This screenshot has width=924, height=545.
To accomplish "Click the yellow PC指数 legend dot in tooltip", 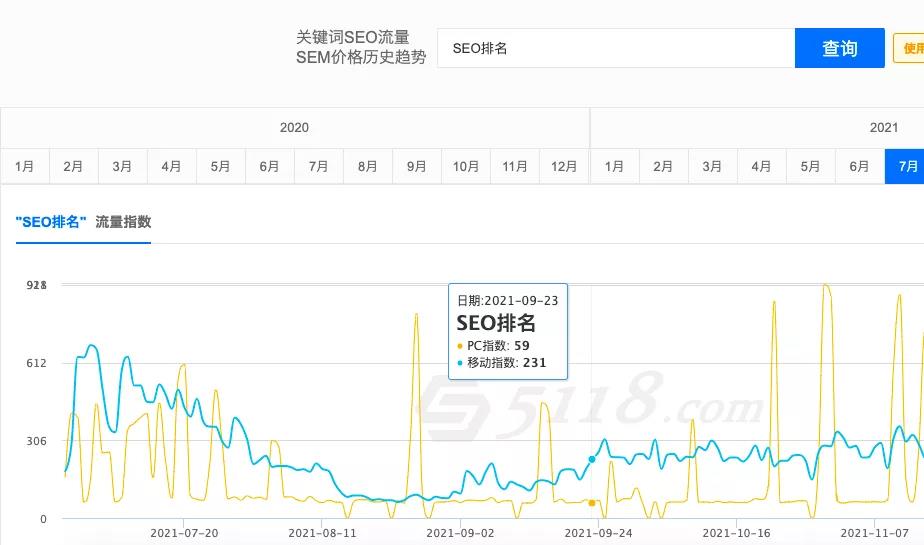I will pos(460,346).
